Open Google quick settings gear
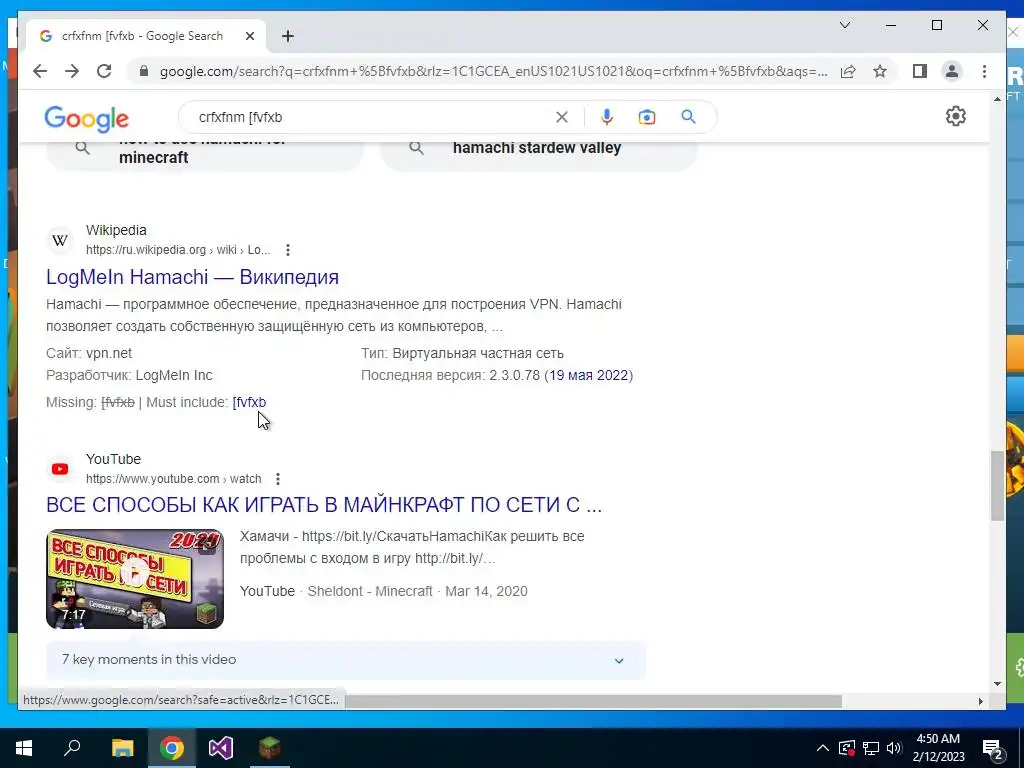Viewport: 1024px width, 768px height. coord(955,116)
